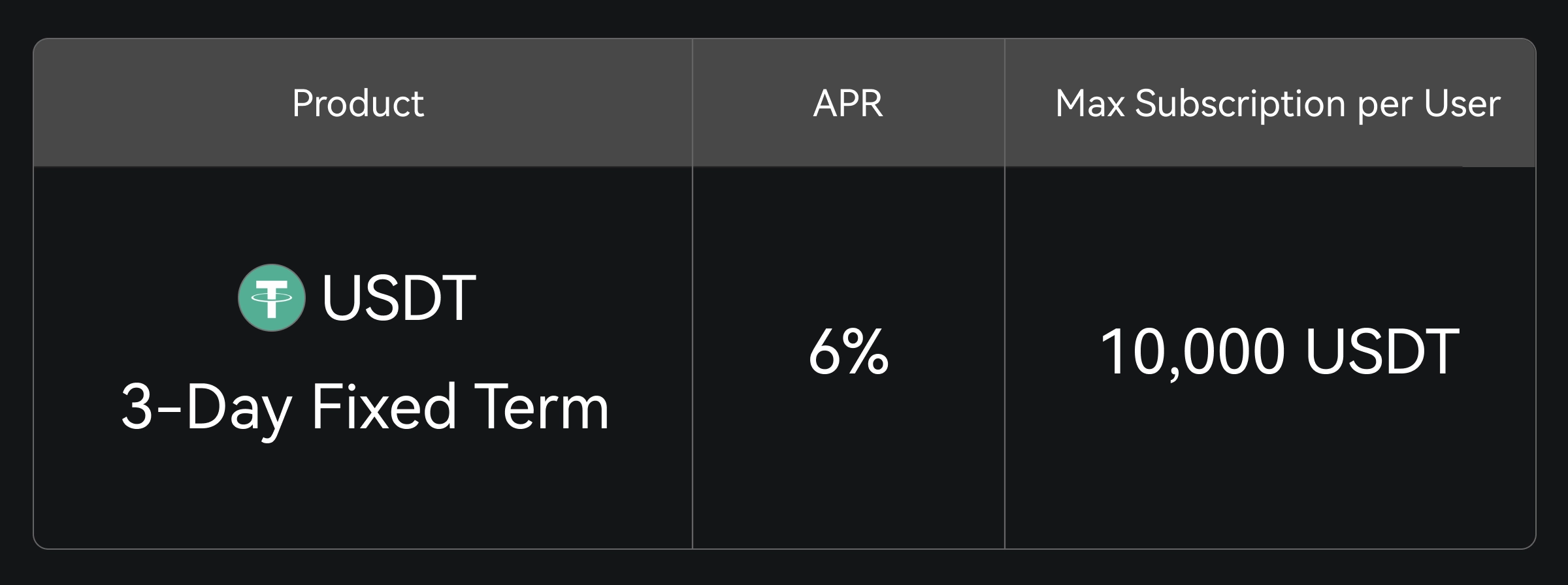The image size is (1568, 585).
Task: Click the APR column header
Action: point(847,103)
